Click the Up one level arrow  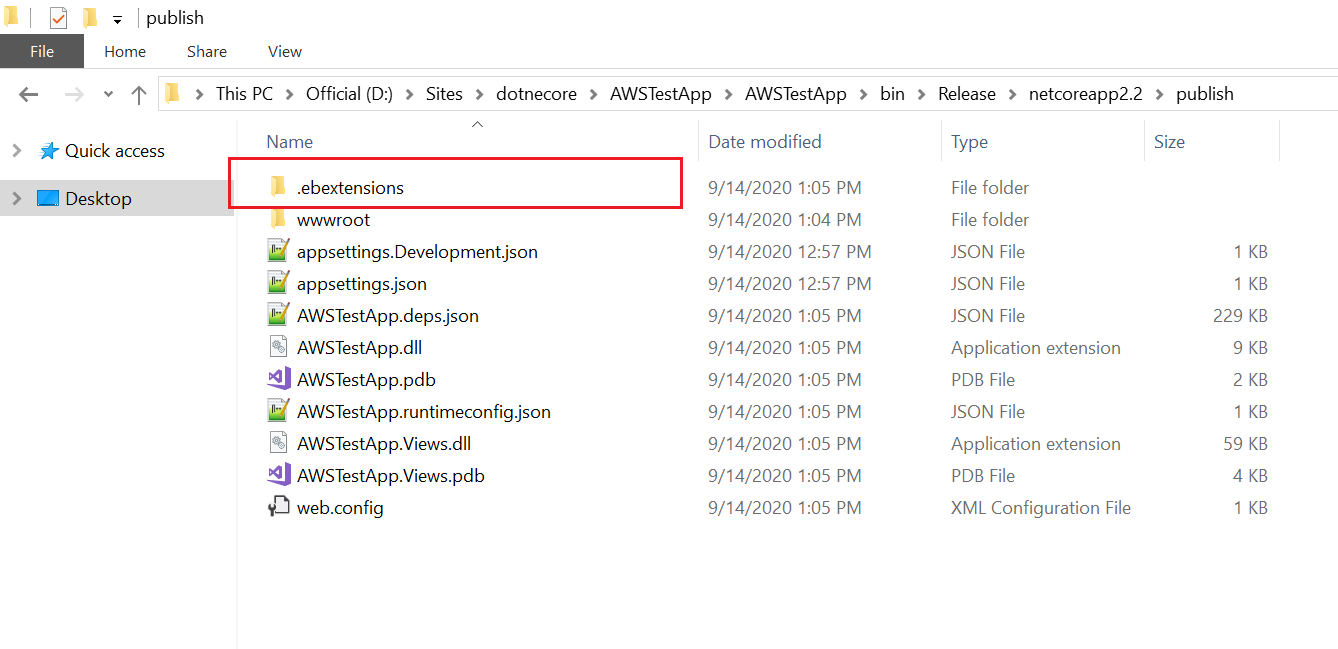tap(139, 94)
